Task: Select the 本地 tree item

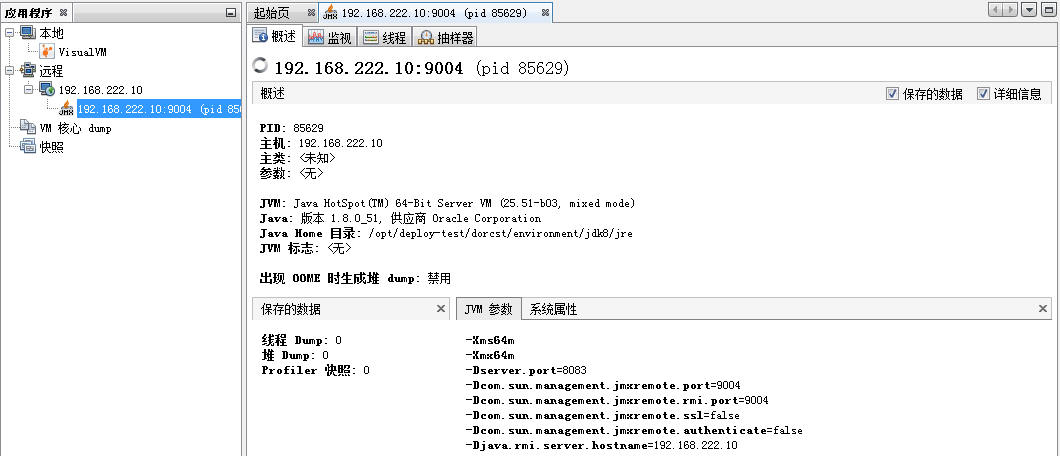Action: [51, 32]
